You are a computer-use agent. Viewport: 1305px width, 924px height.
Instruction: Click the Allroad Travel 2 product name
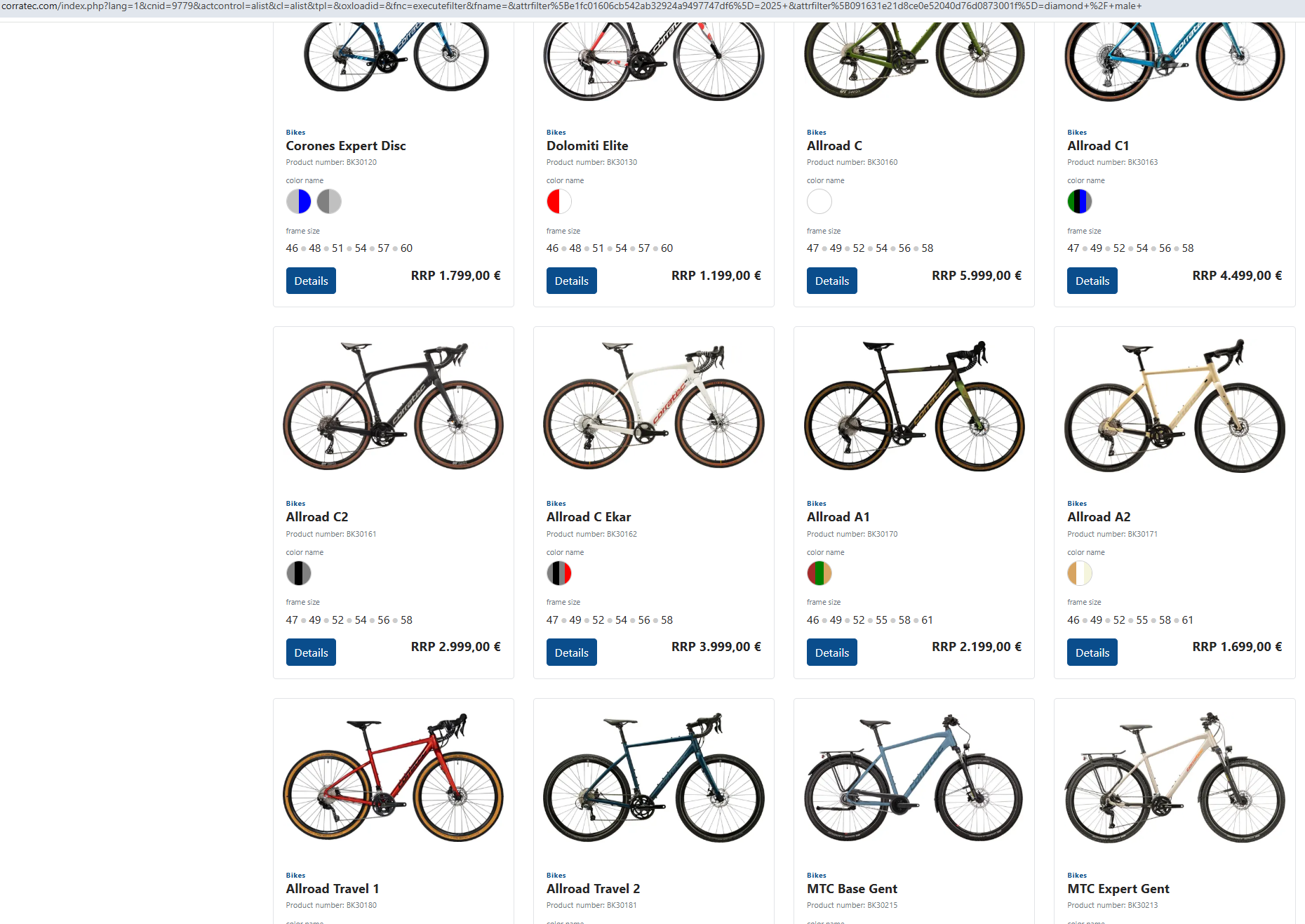pyautogui.click(x=593, y=889)
